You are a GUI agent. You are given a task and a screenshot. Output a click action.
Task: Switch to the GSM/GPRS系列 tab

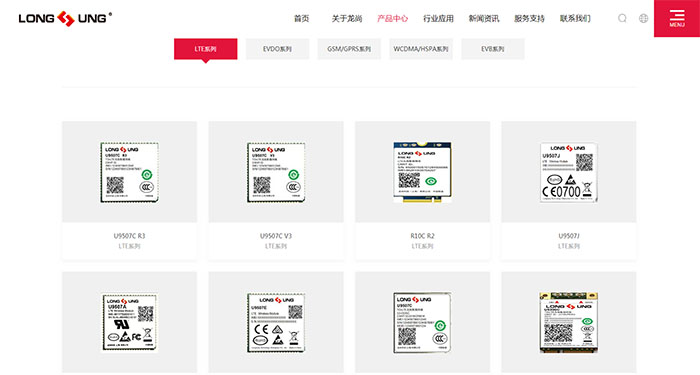click(349, 49)
